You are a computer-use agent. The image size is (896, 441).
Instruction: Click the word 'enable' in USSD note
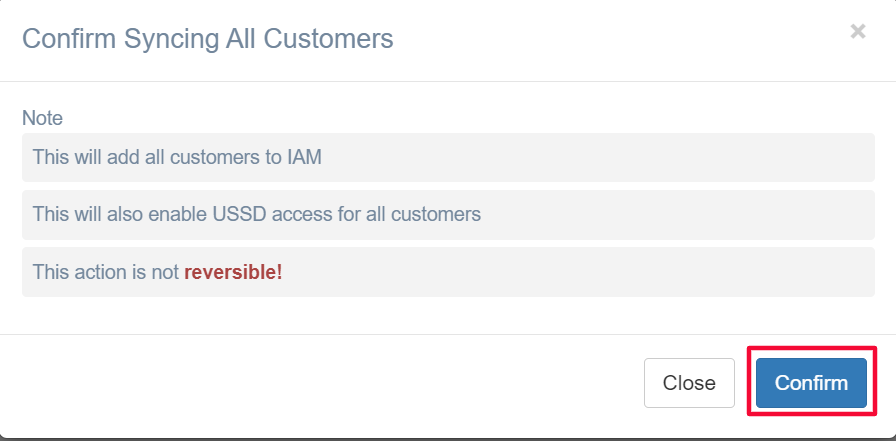click(180, 214)
